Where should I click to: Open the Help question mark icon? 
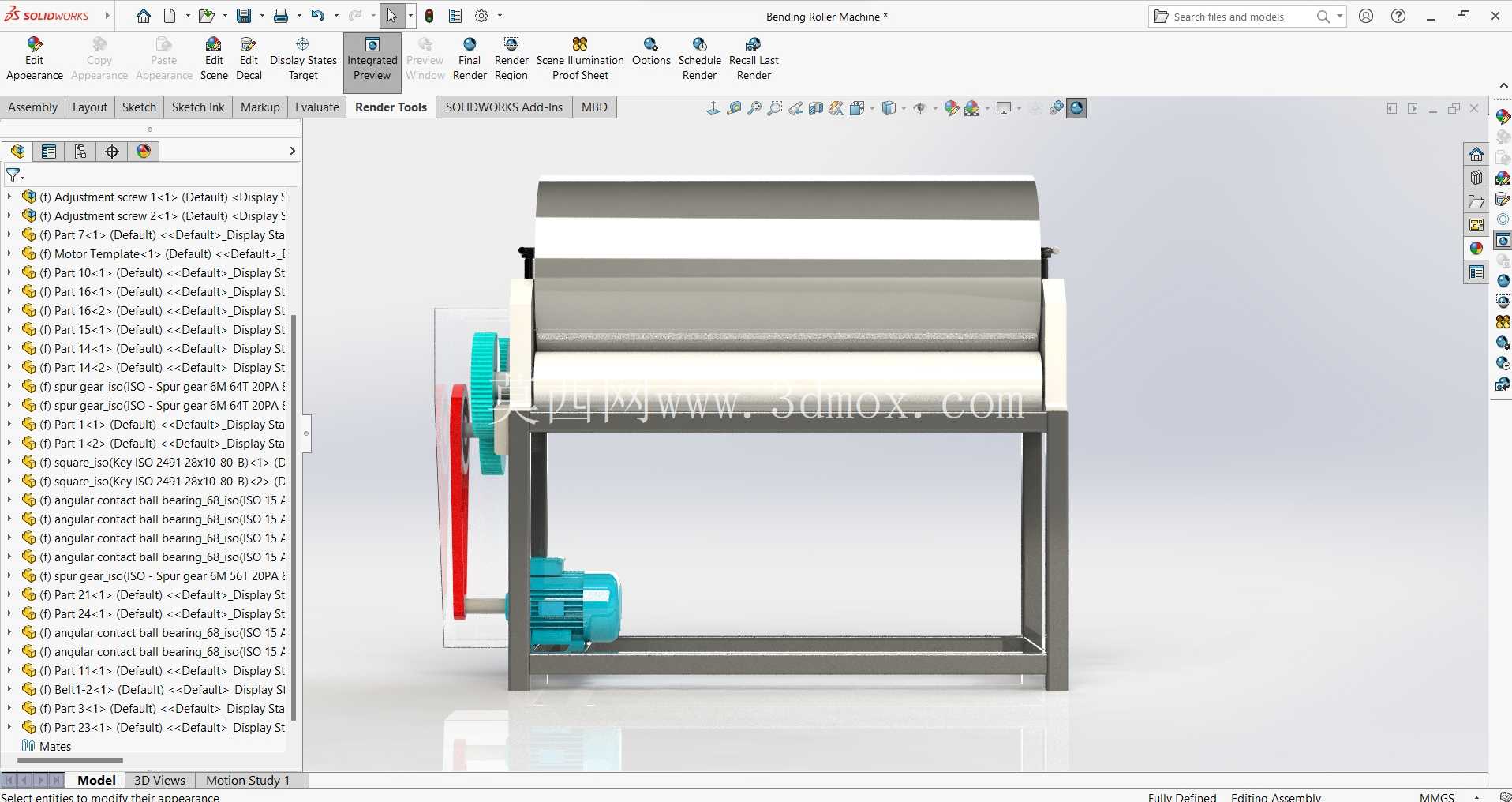pyautogui.click(x=1398, y=16)
